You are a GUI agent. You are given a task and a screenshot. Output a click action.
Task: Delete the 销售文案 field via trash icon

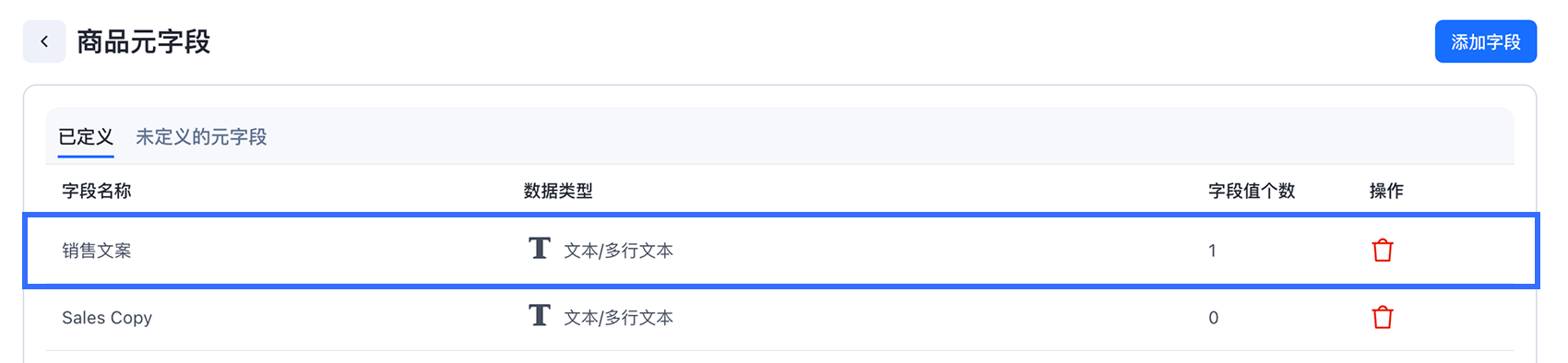pos(1382,251)
